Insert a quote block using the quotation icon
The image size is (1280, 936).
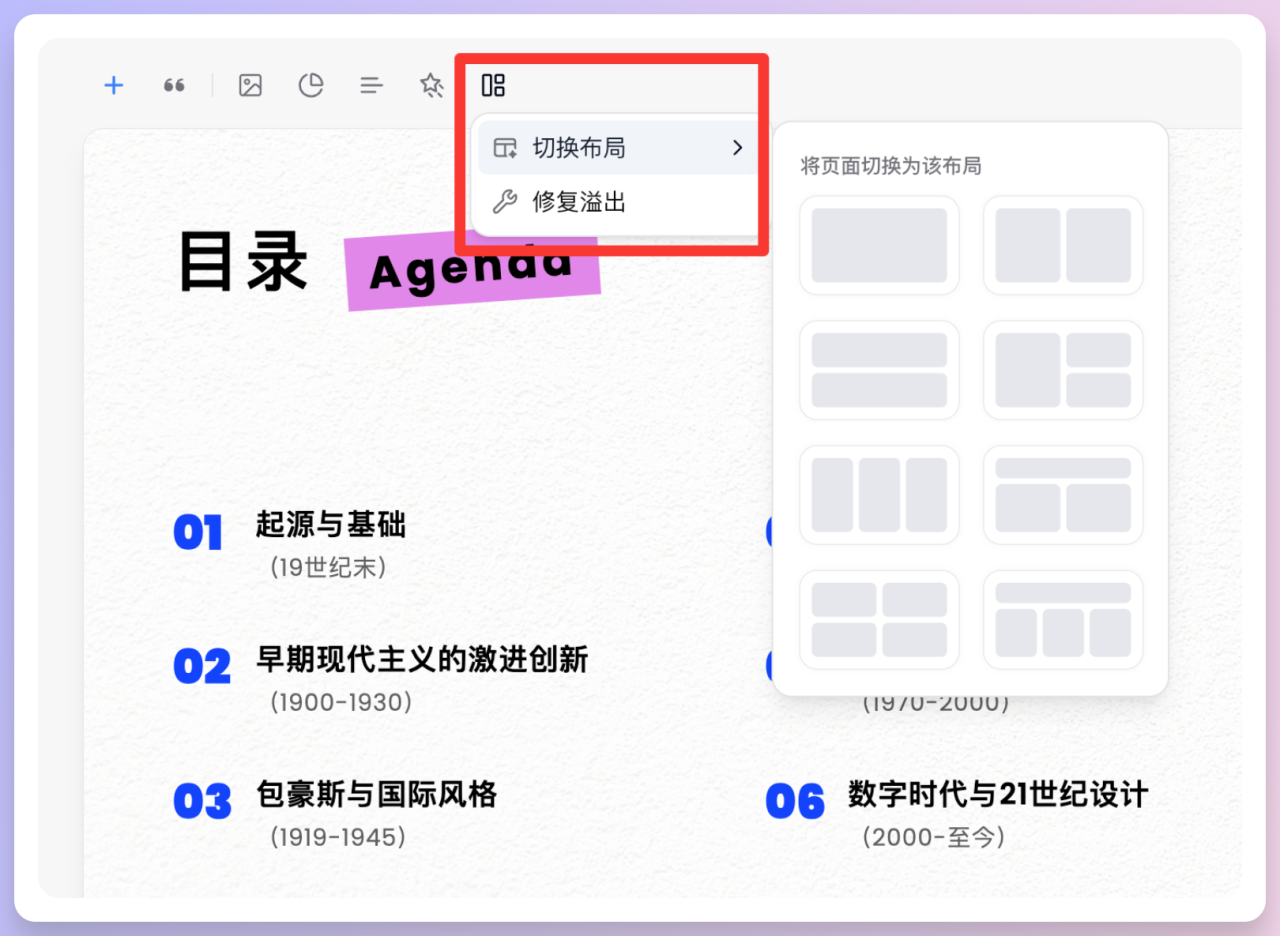point(174,85)
